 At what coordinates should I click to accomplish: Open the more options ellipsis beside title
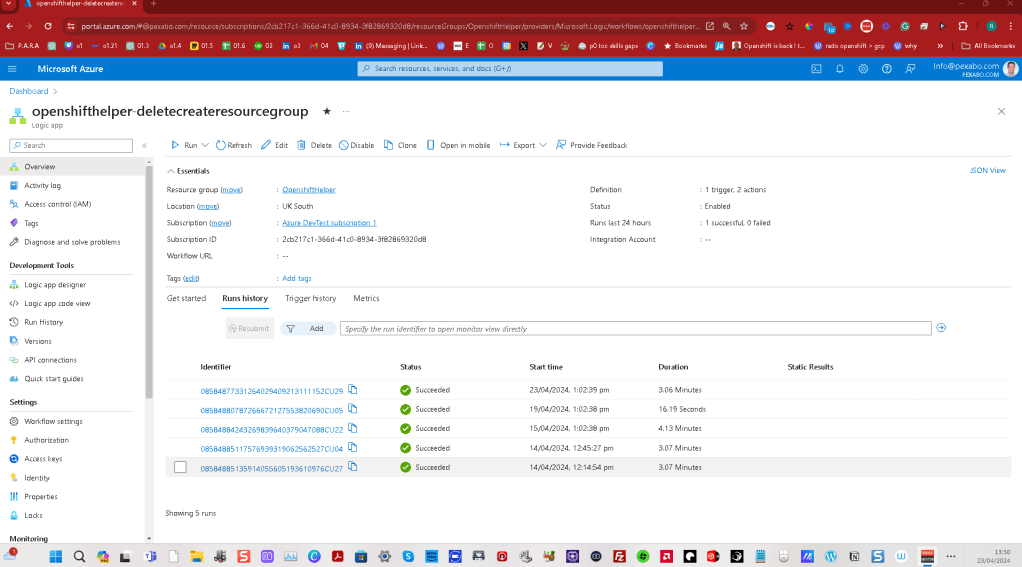[346, 111]
